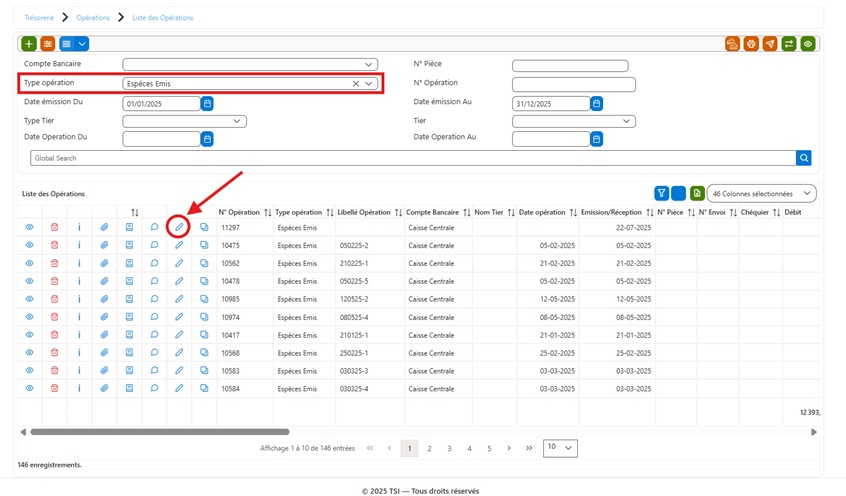Image resolution: width=846 pixels, height=496 pixels.
Task: Click the first orange icon in right toolbar
Action: [x=732, y=44]
